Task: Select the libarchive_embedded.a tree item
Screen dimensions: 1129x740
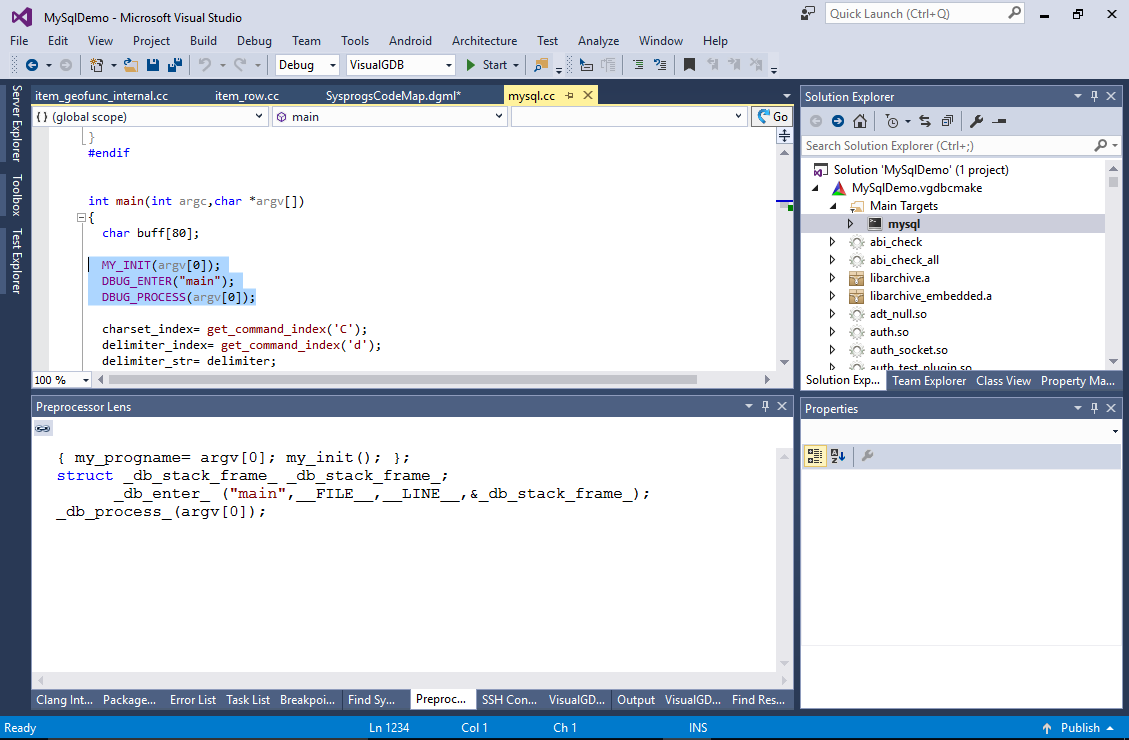Action: (x=930, y=296)
